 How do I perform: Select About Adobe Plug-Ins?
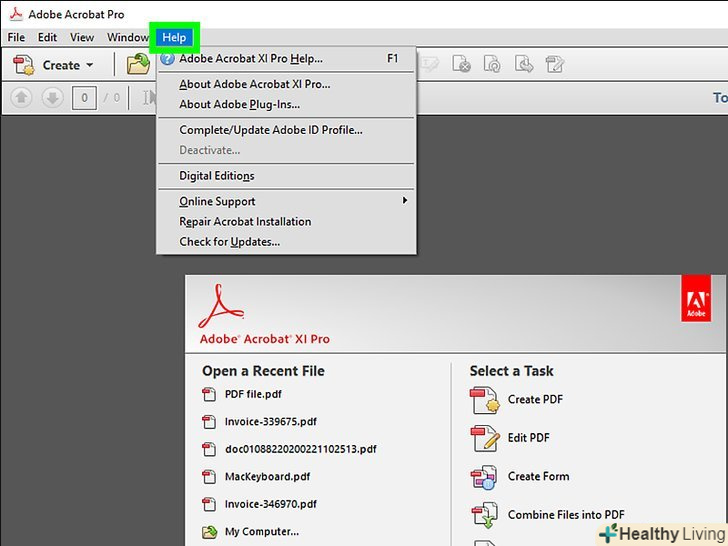(x=286, y=104)
